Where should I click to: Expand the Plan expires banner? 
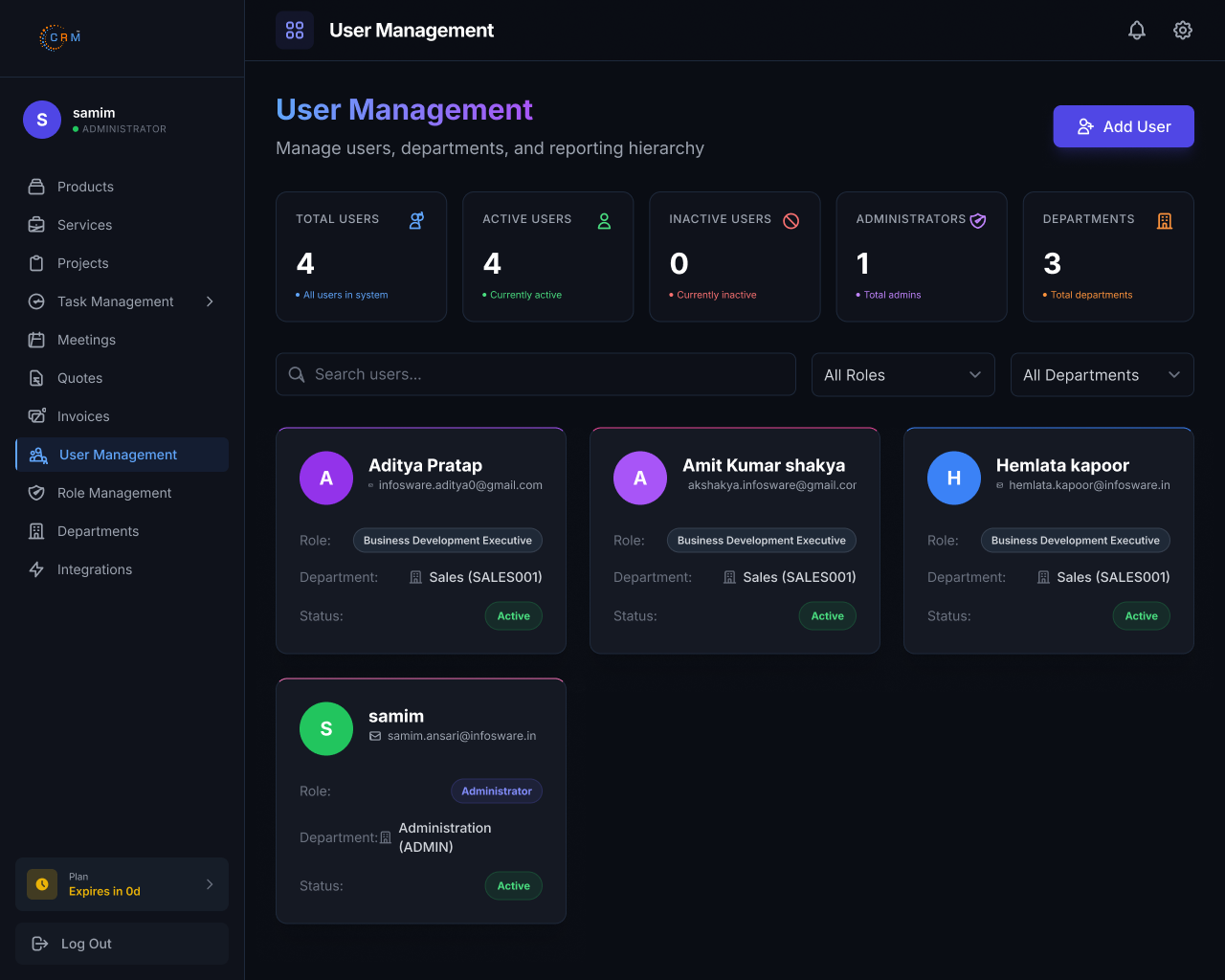click(x=122, y=884)
